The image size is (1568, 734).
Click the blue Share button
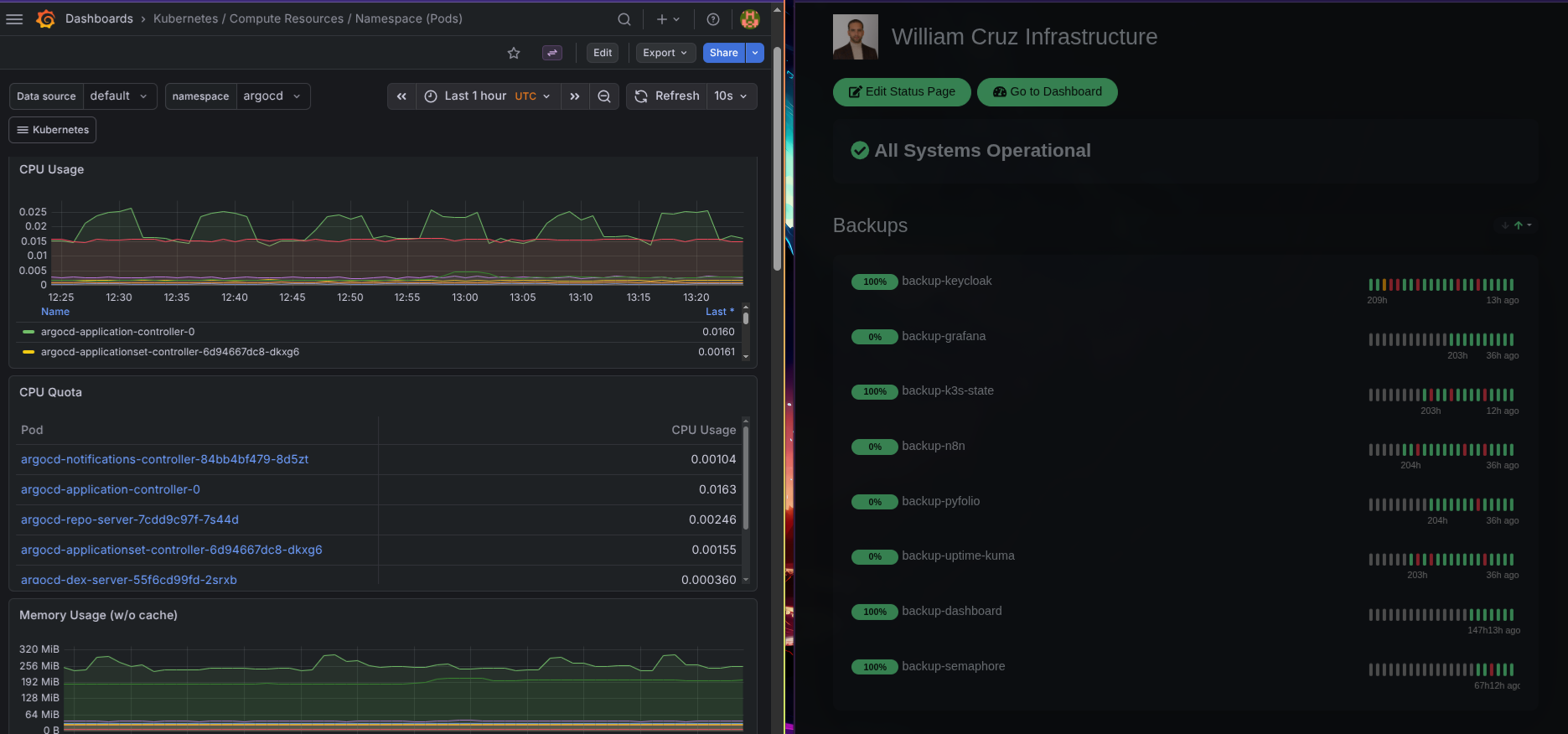click(x=723, y=53)
